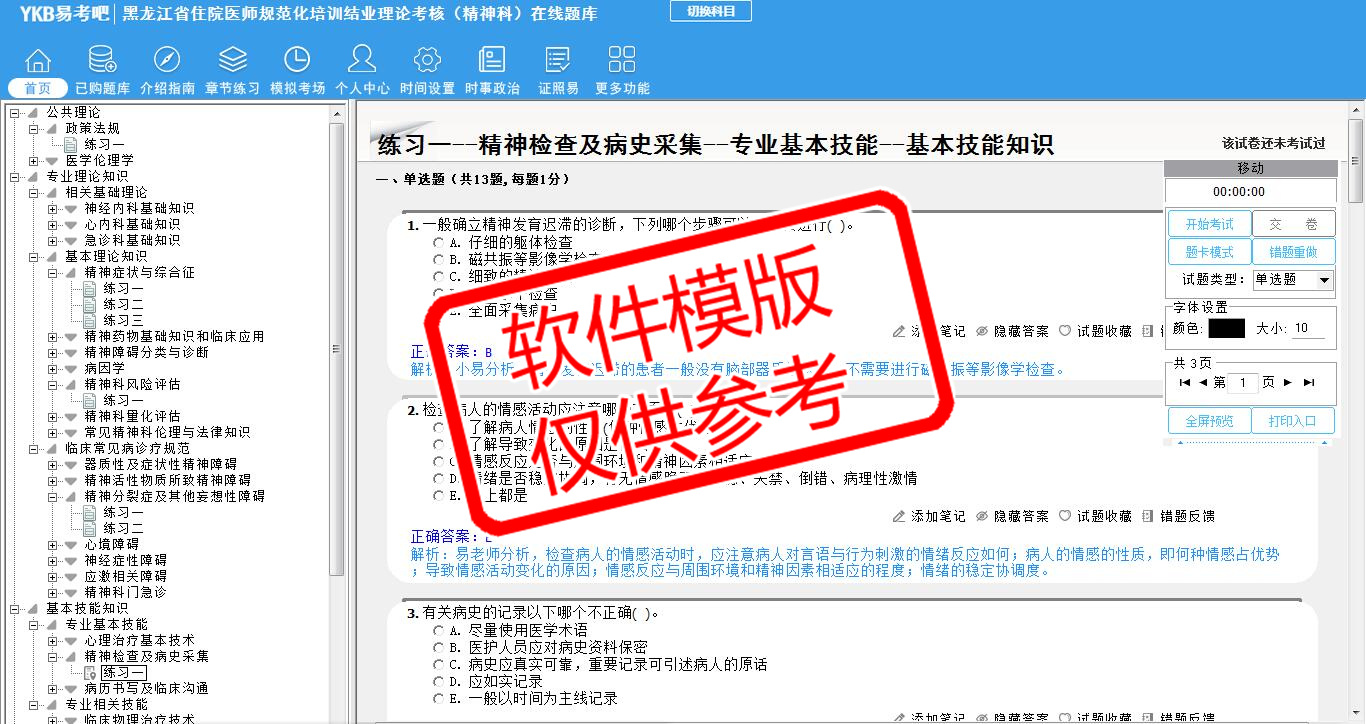Click the 介绍指南 compass icon
This screenshot has height=724, width=1366.
pos(167,60)
